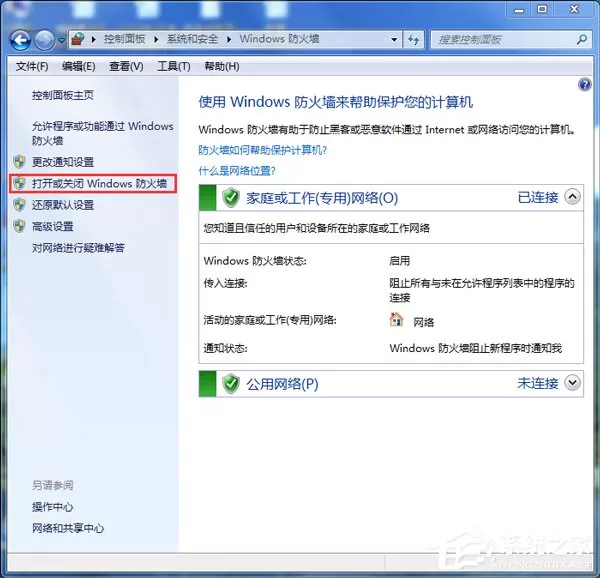Click the shield icon beside 打开或关闭 Windows 防火墙
This screenshot has width=600, height=578.
(x=19, y=183)
